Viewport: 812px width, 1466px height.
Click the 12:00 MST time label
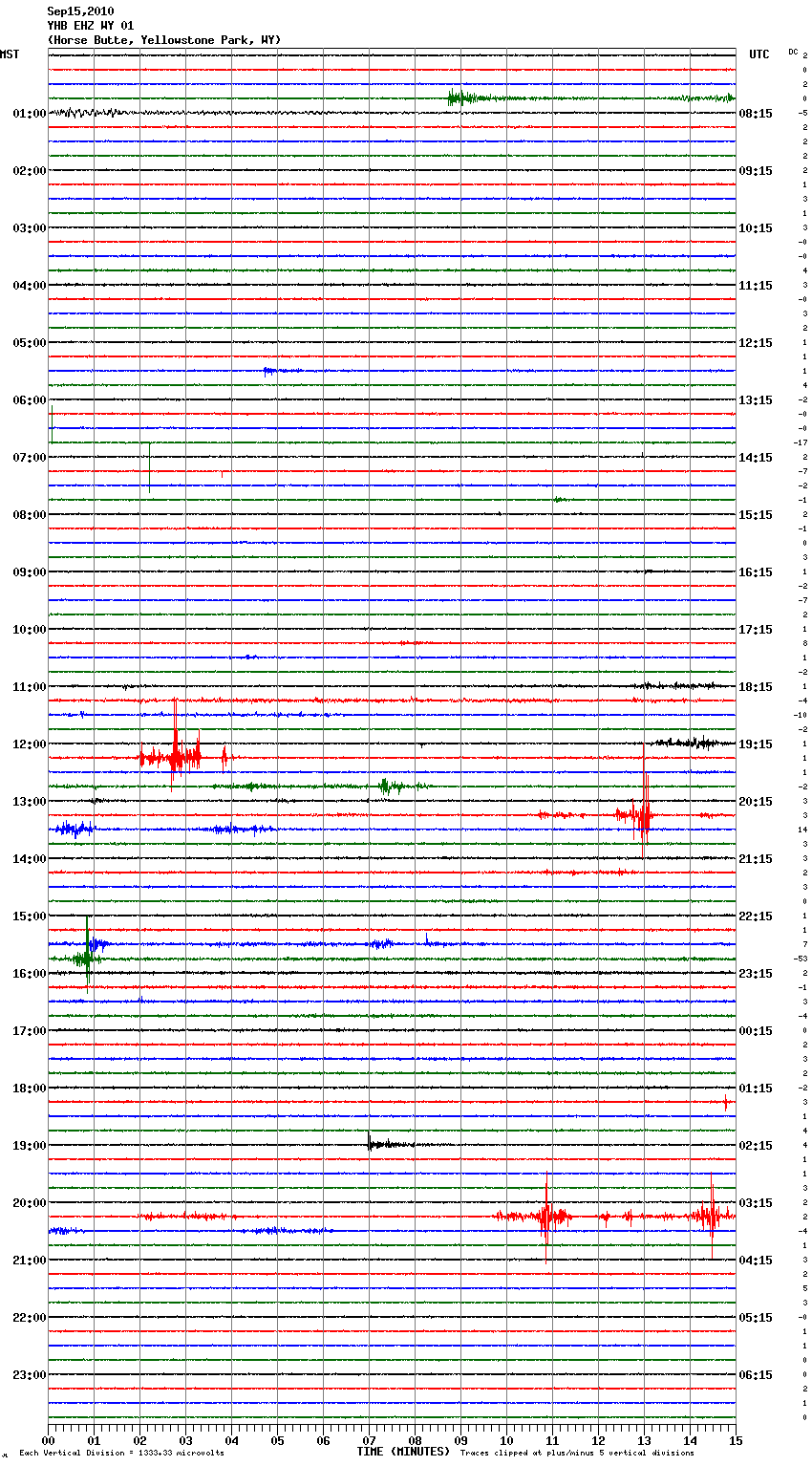click(x=30, y=744)
